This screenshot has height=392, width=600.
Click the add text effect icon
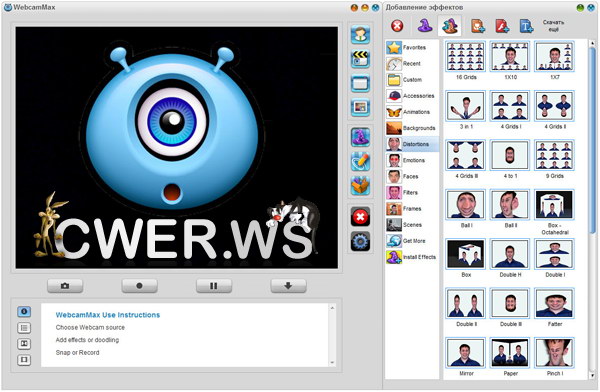(526, 26)
